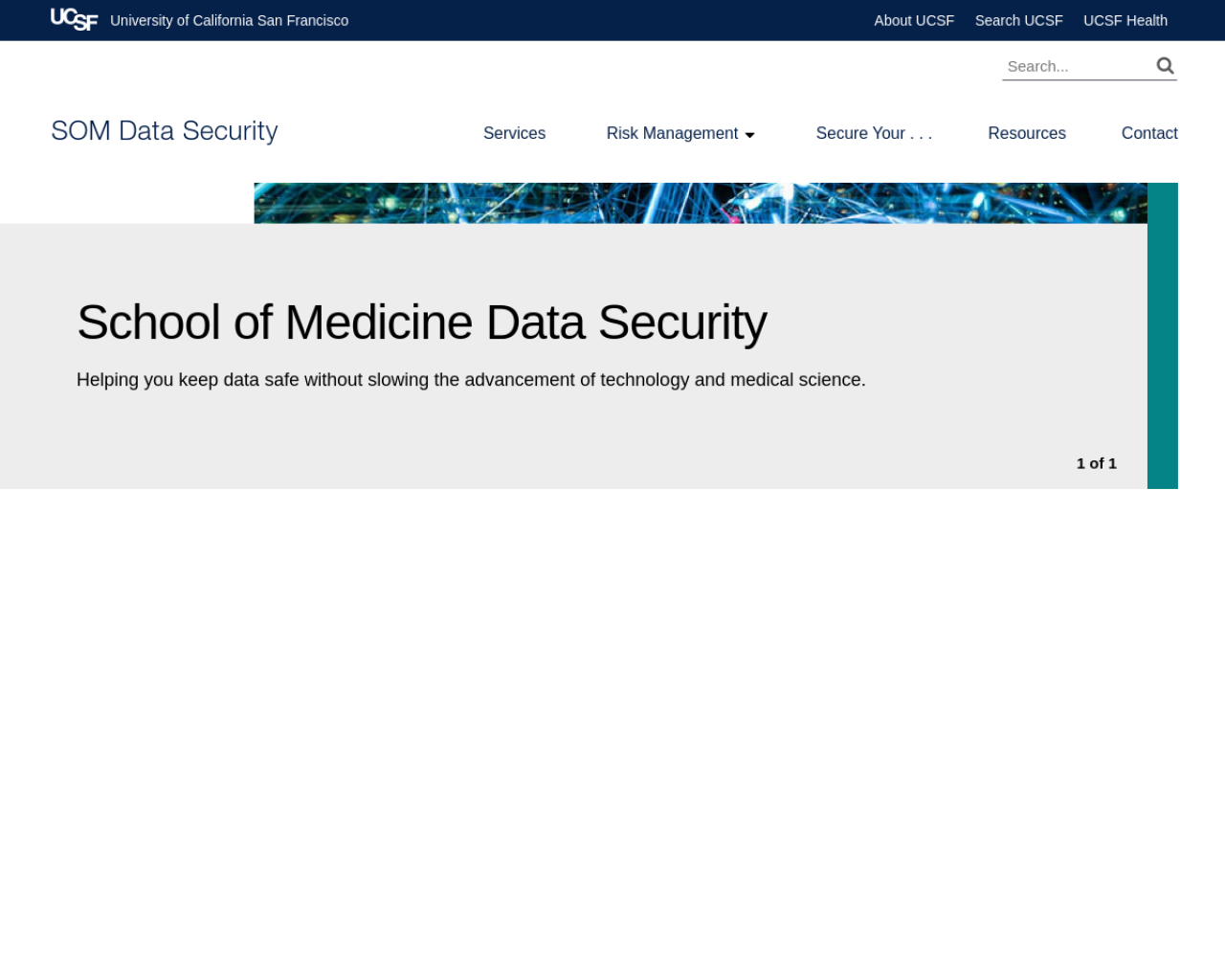Open the Services menu item
This screenshot has height=980, width=1225.
point(514,133)
